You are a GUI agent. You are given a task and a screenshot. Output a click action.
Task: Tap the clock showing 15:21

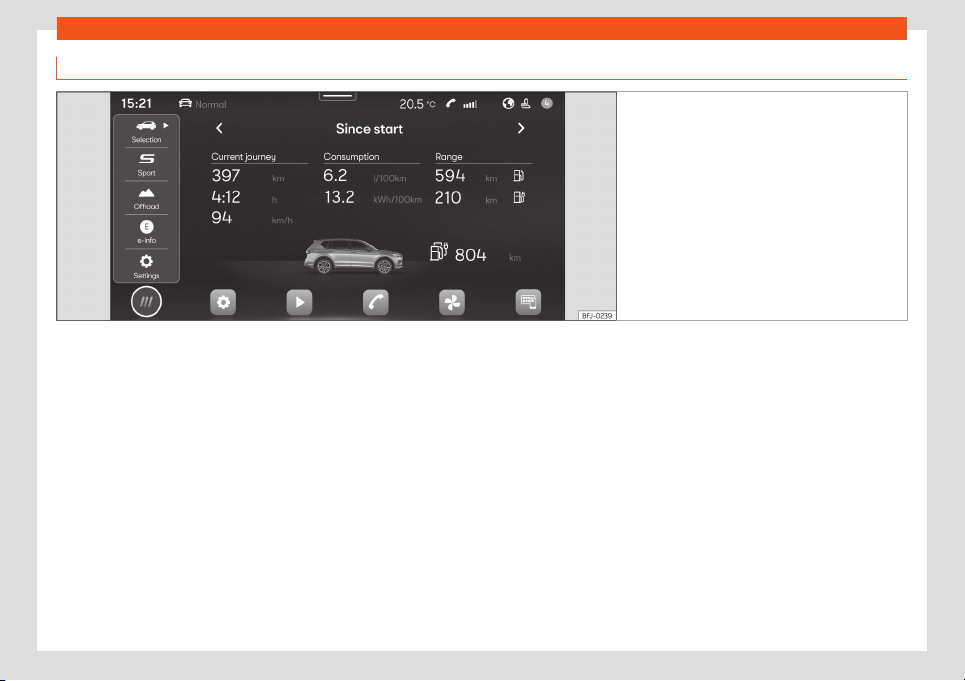pyautogui.click(x=136, y=103)
